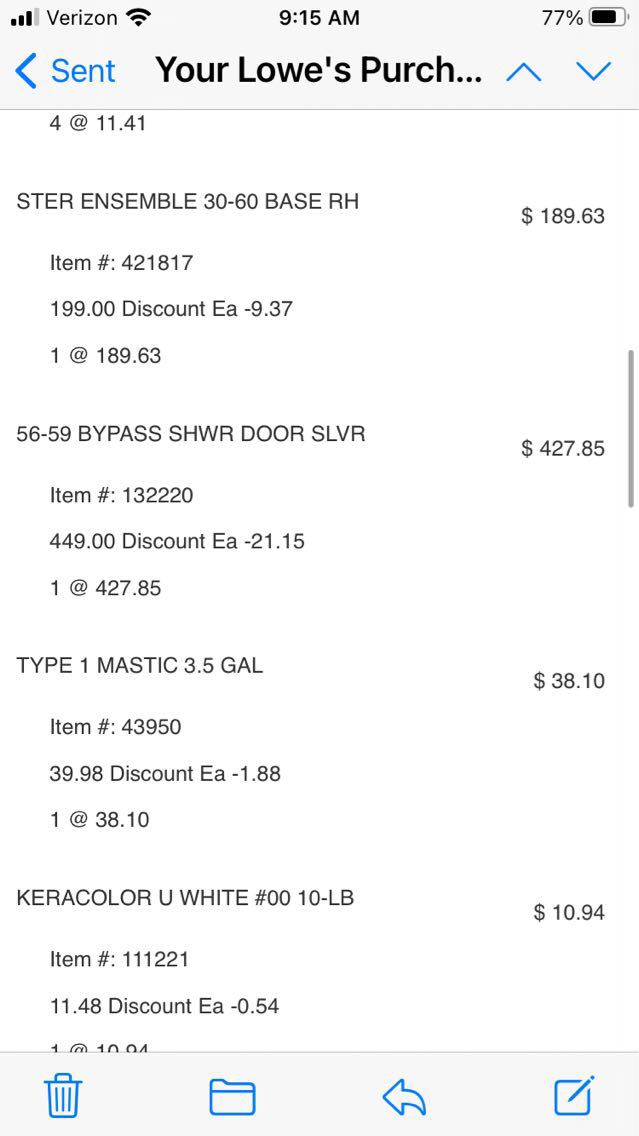Compose a new message
639x1136 pixels.
[575, 1095]
